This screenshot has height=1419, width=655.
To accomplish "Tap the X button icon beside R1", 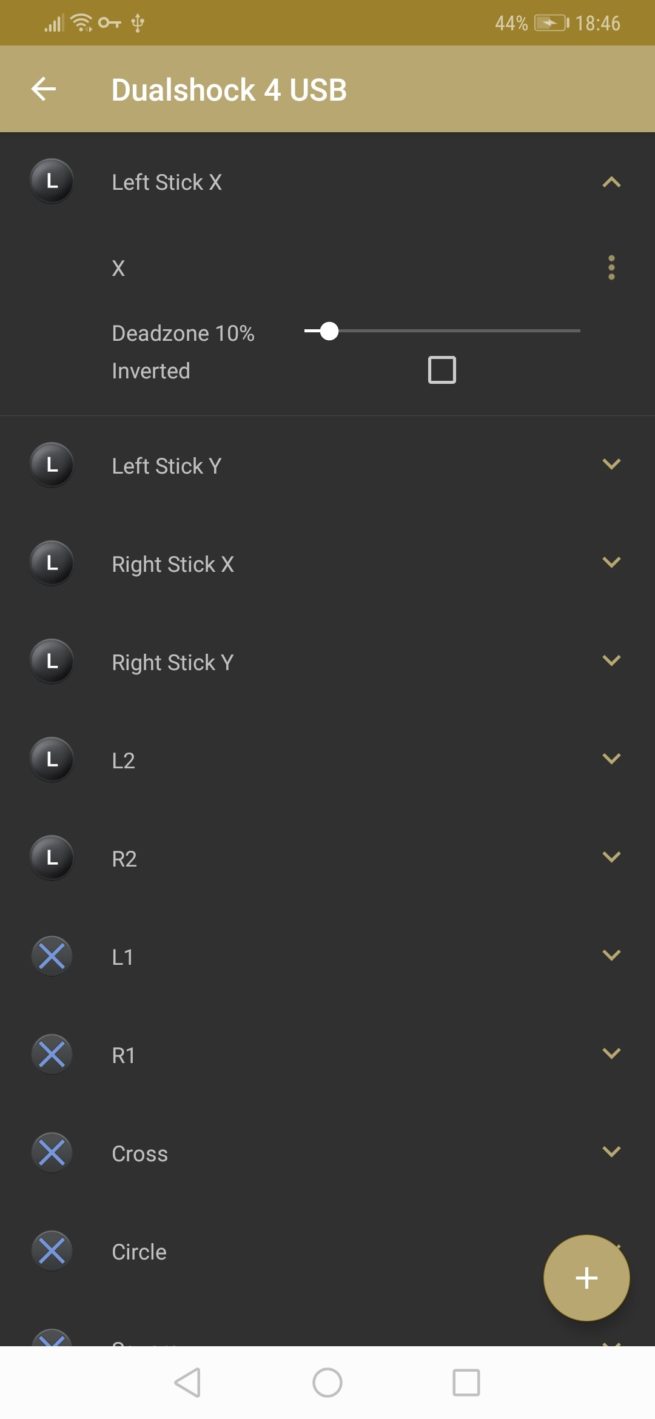I will click(52, 1055).
